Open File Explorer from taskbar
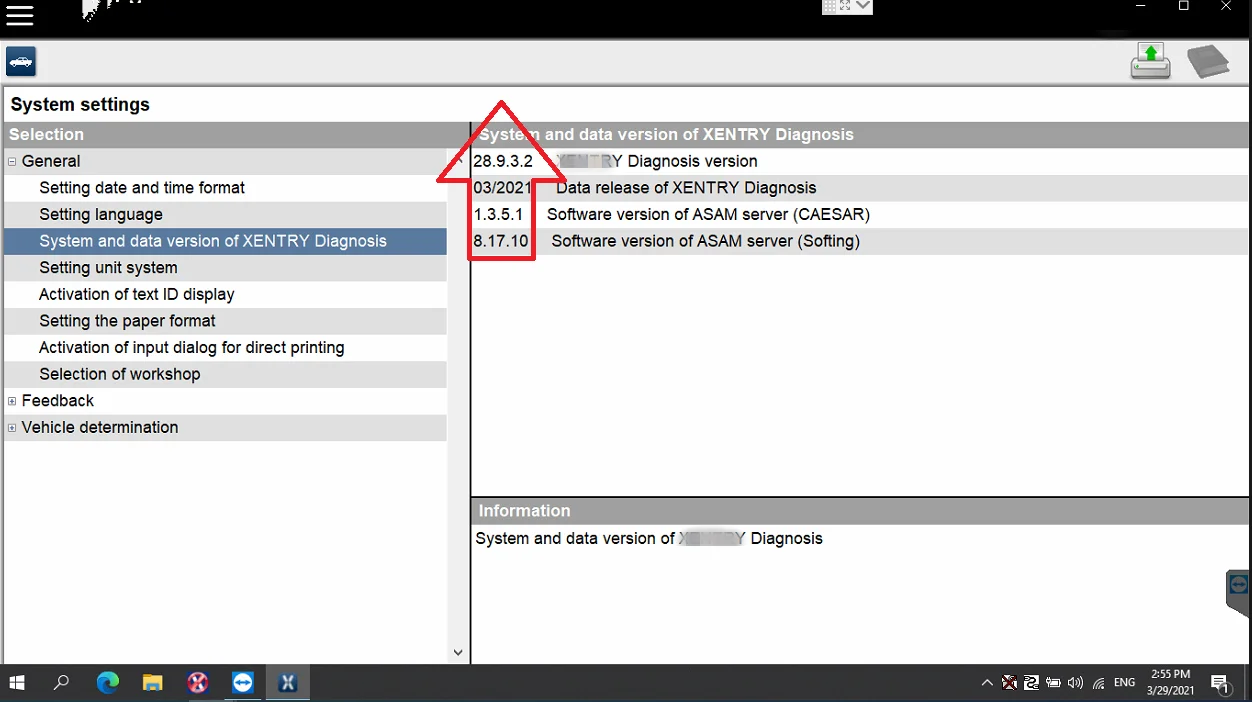1252x702 pixels. click(152, 683)
